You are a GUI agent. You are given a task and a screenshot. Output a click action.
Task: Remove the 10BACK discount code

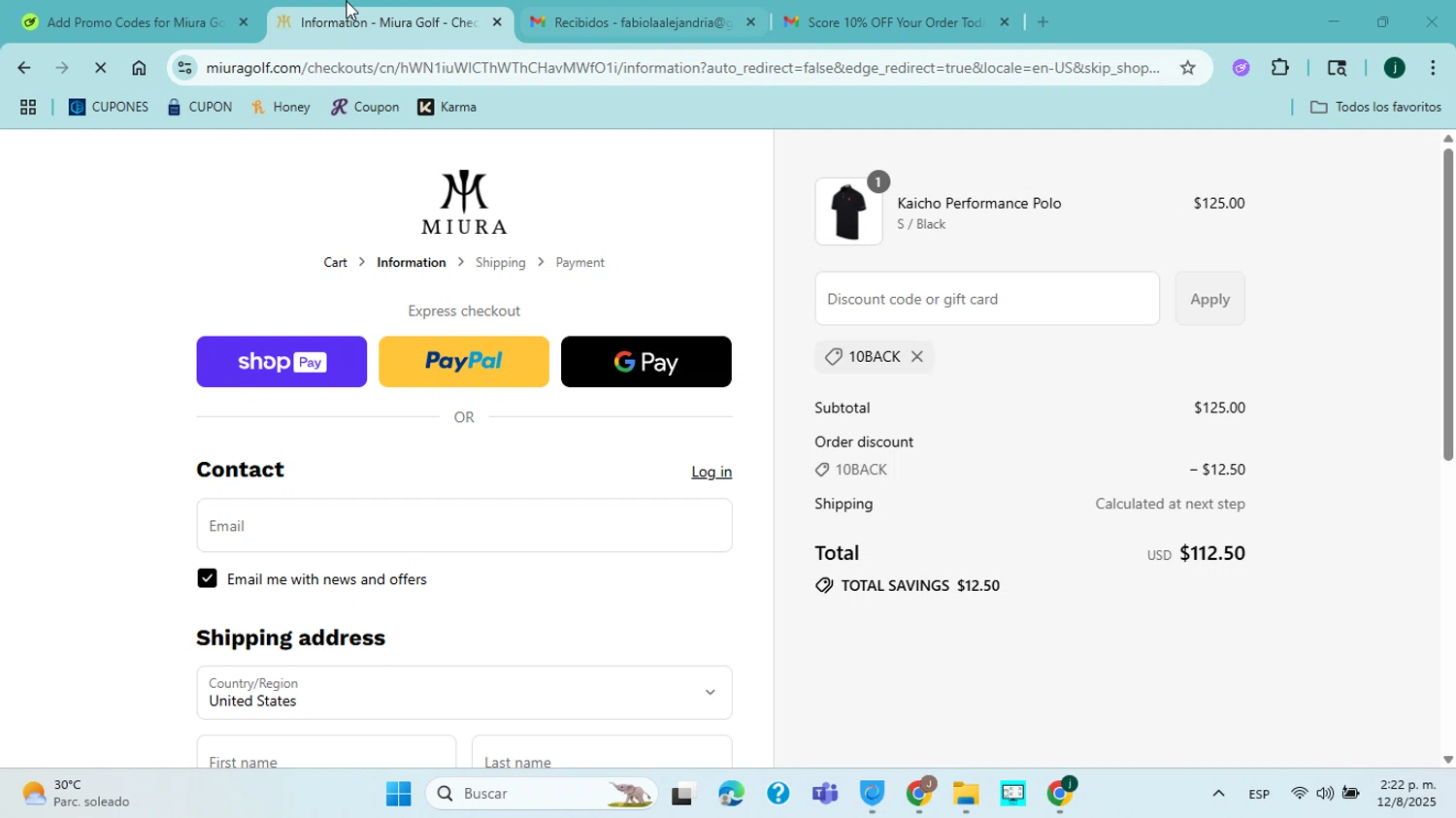916,357
